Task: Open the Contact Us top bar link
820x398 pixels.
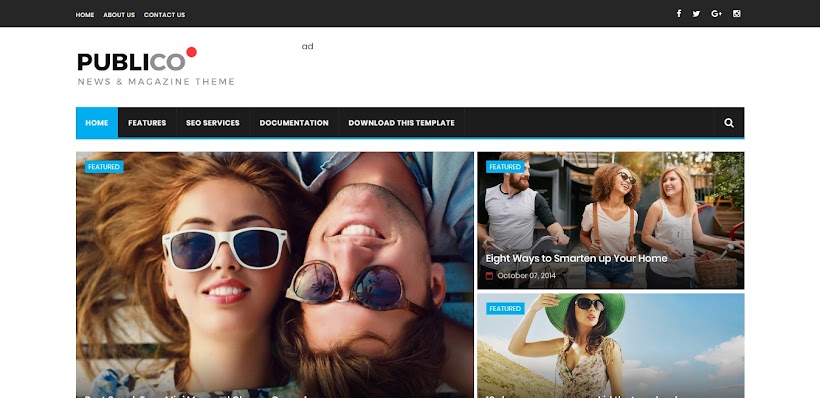Action: 164,15
